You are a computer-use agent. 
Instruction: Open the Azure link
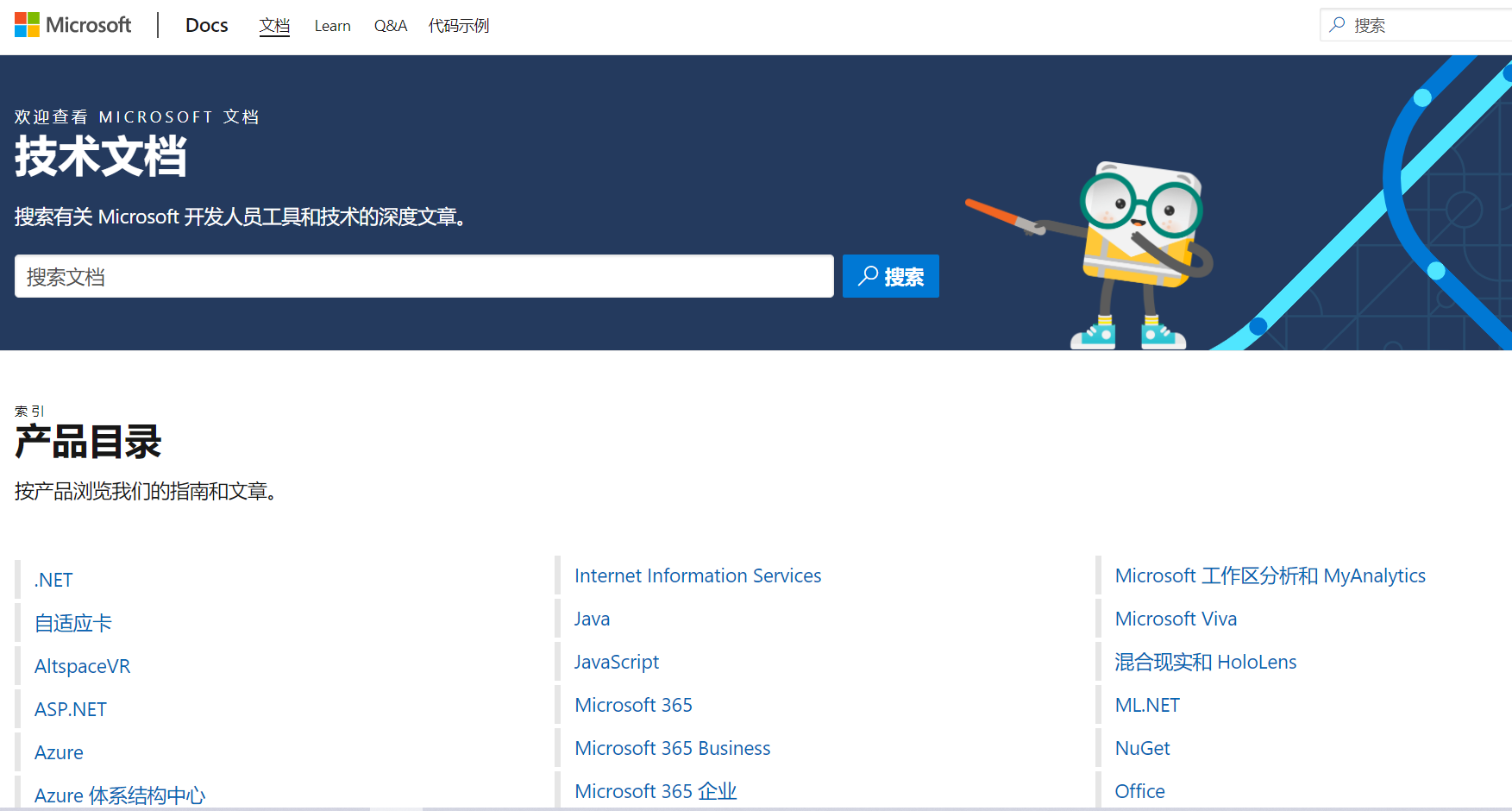[59, 752]
